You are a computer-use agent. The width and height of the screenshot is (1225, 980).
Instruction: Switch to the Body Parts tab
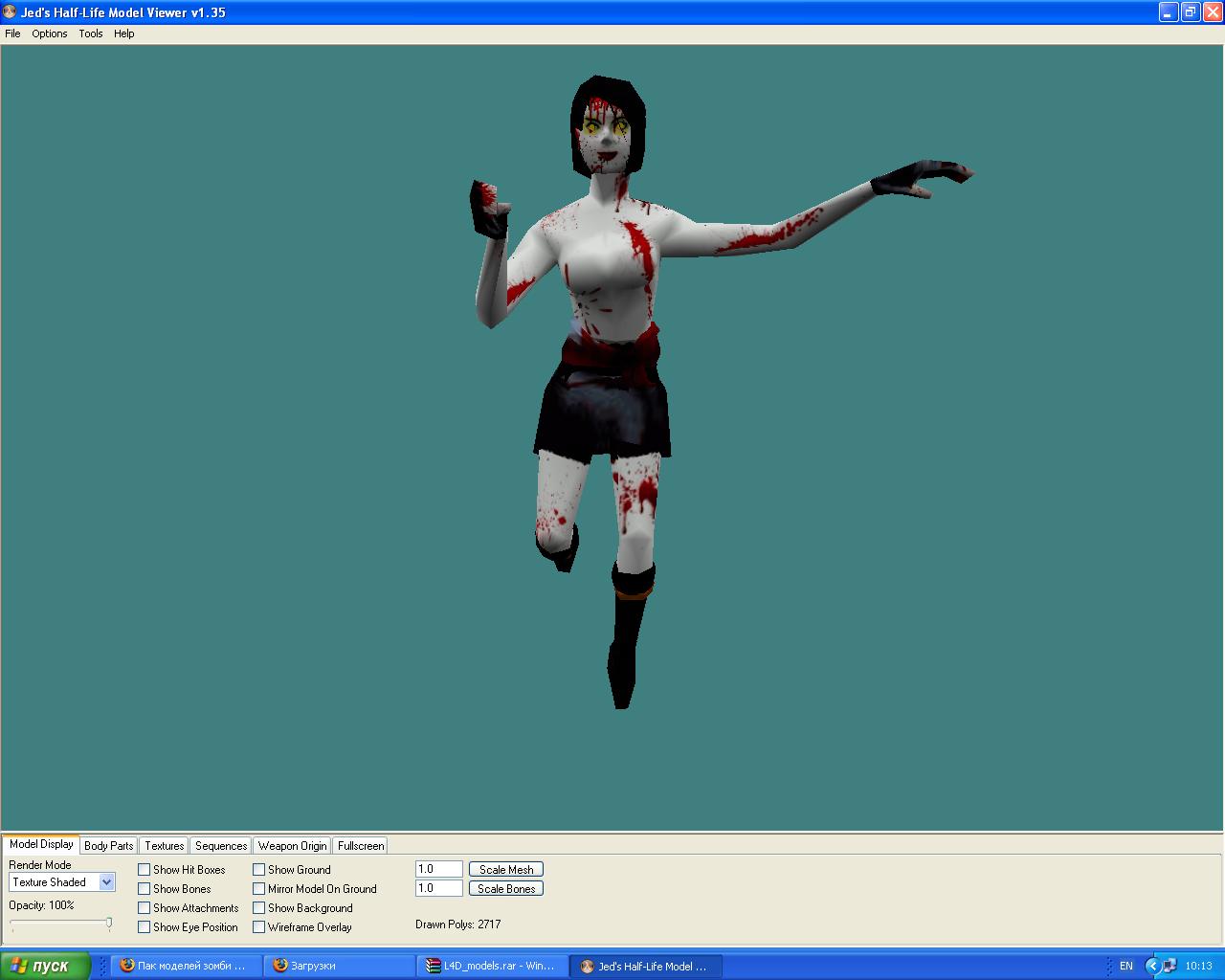[109, 846]
